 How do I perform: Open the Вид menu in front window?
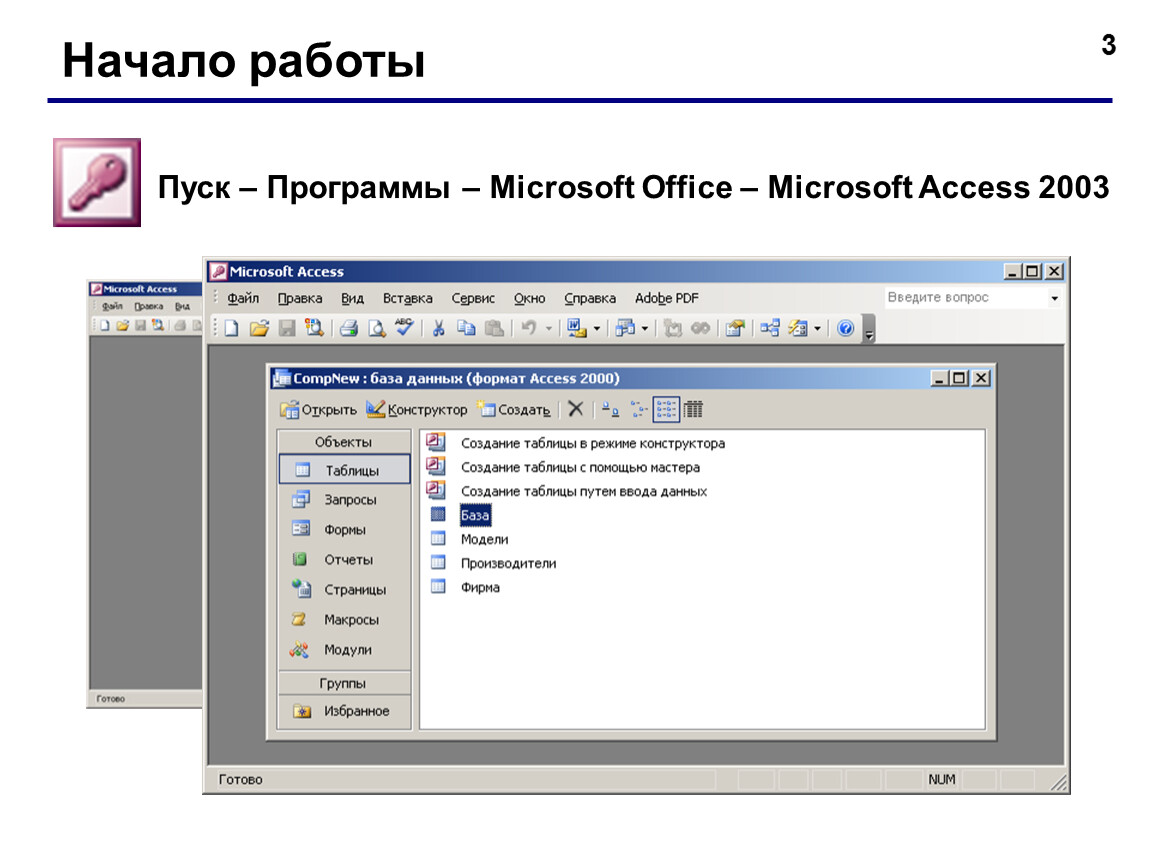(x=353, y=298)
